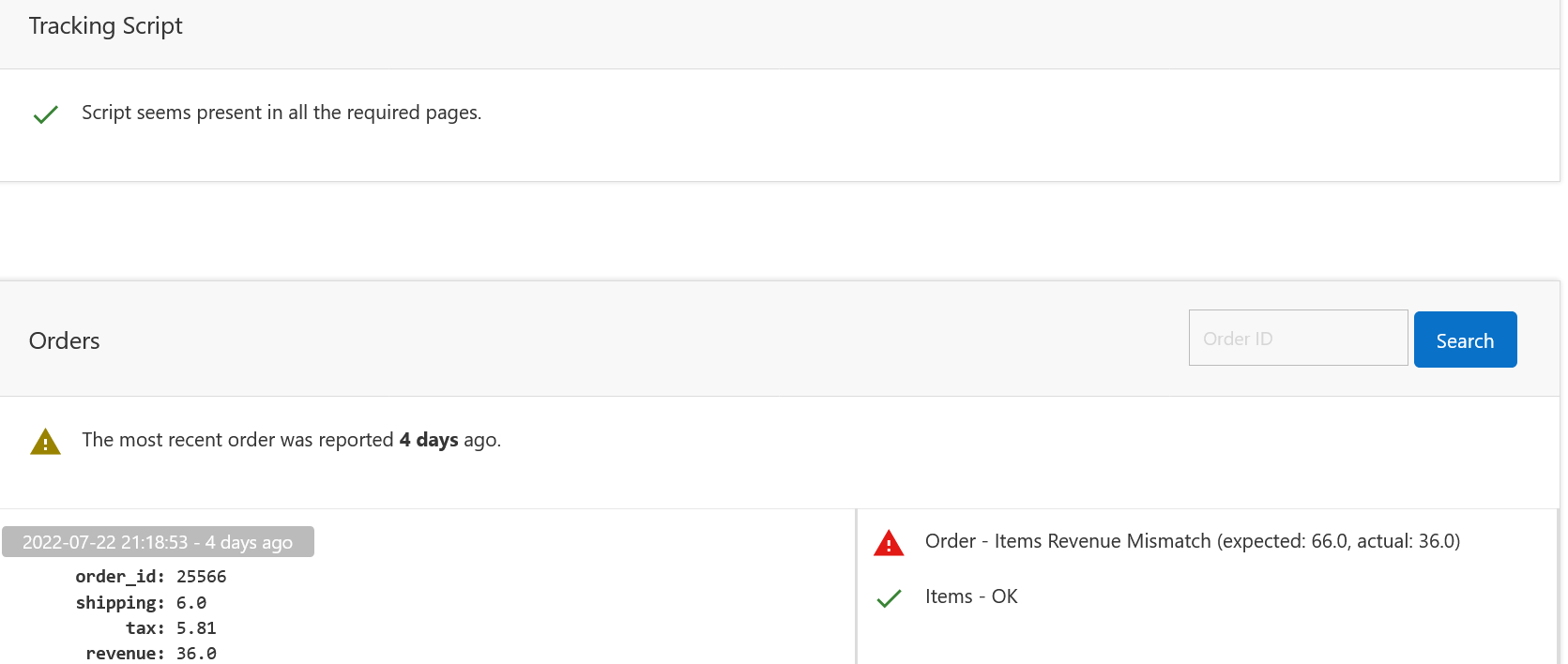Click the shipping field label
The height and width of the screenshot is (664, 1568).
[120, 603]
